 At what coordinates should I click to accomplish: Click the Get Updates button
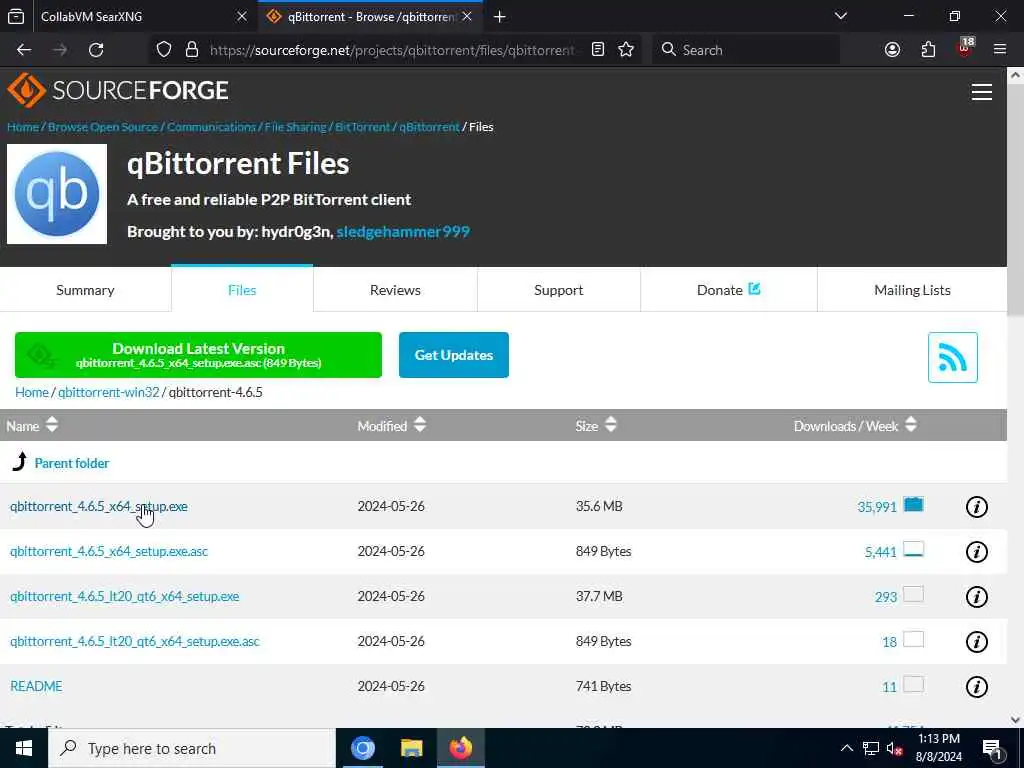click(454, 355)
